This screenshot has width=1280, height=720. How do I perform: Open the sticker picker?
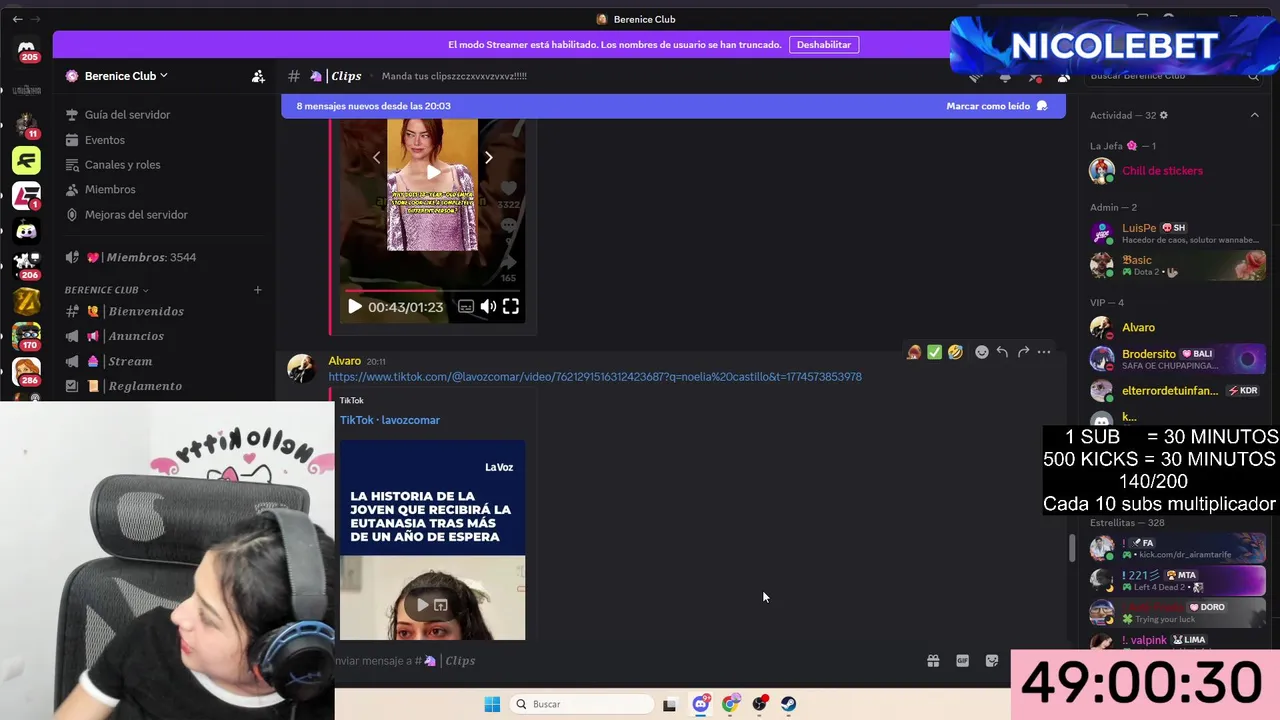coord(992,661)
